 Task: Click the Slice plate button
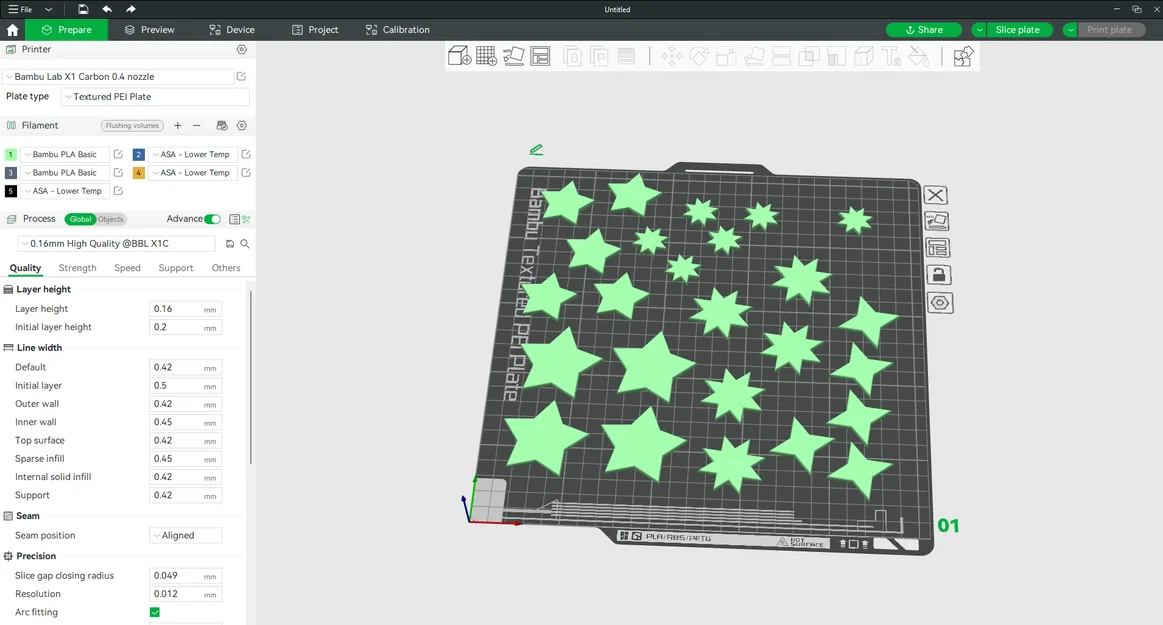[x=1017, y=30]
